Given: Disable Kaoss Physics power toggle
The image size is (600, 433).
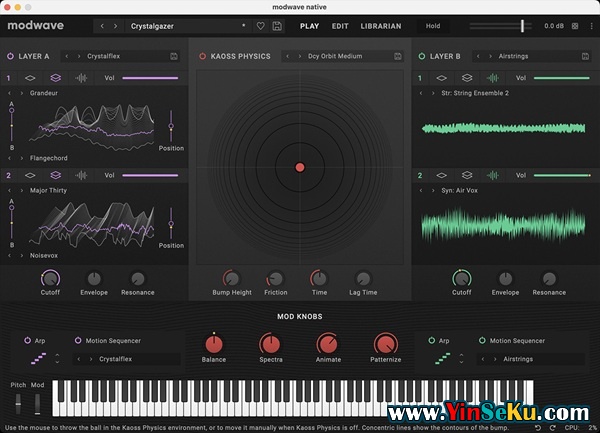Looking at the screenshot, I should pyautogui.click(x=202, y=56).
